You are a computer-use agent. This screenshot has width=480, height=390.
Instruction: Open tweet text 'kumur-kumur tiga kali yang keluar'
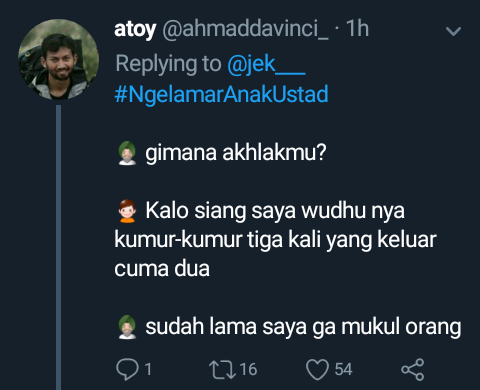pos(275,240)
